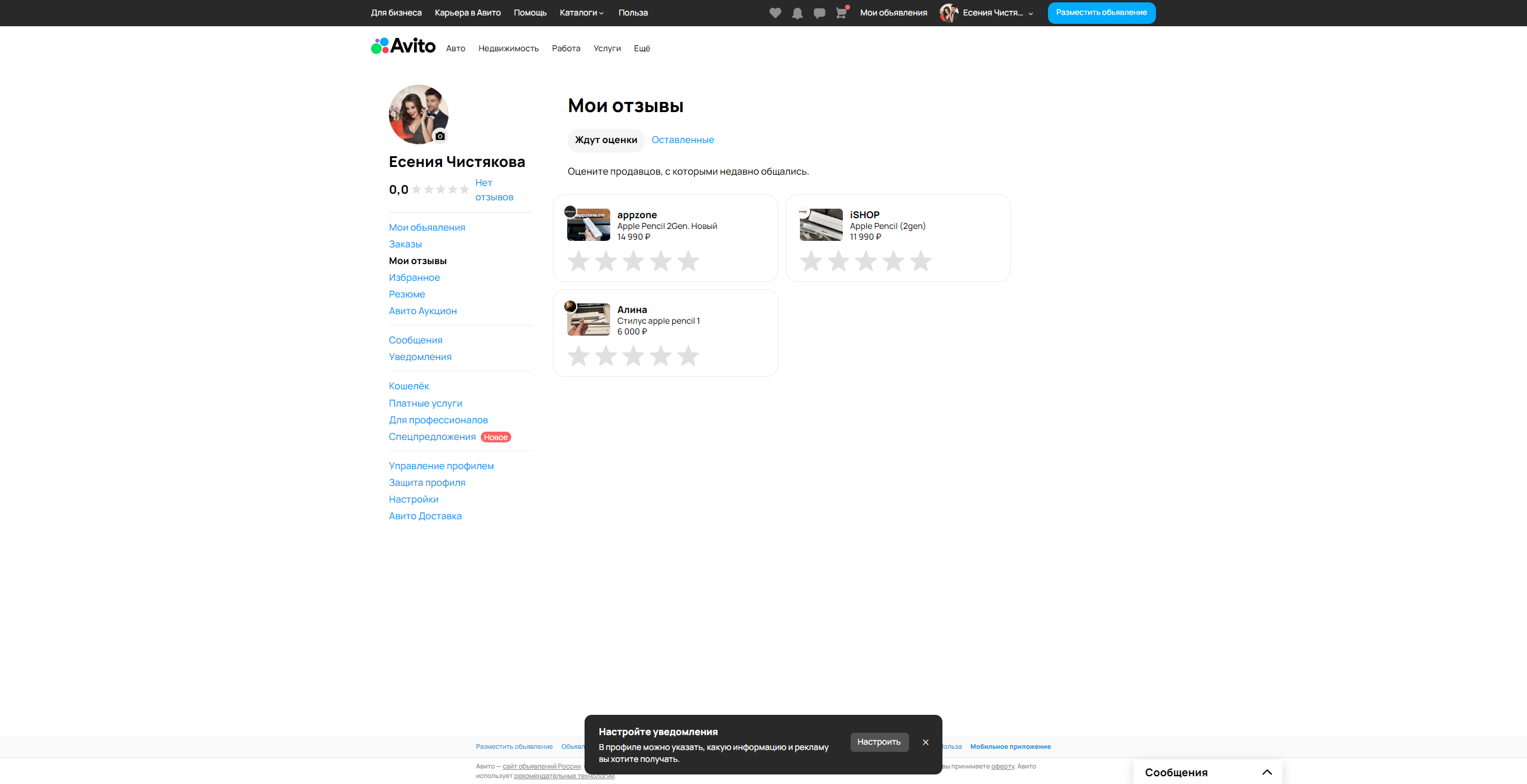Rate Алина seller three stars

tap(633, 356)
